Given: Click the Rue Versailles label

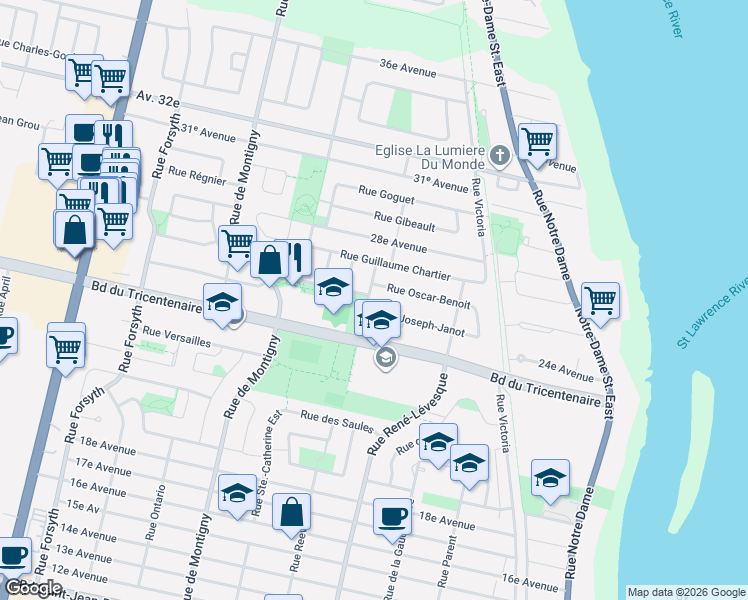Looking at the screenshot, I should [x=177, y=336].
